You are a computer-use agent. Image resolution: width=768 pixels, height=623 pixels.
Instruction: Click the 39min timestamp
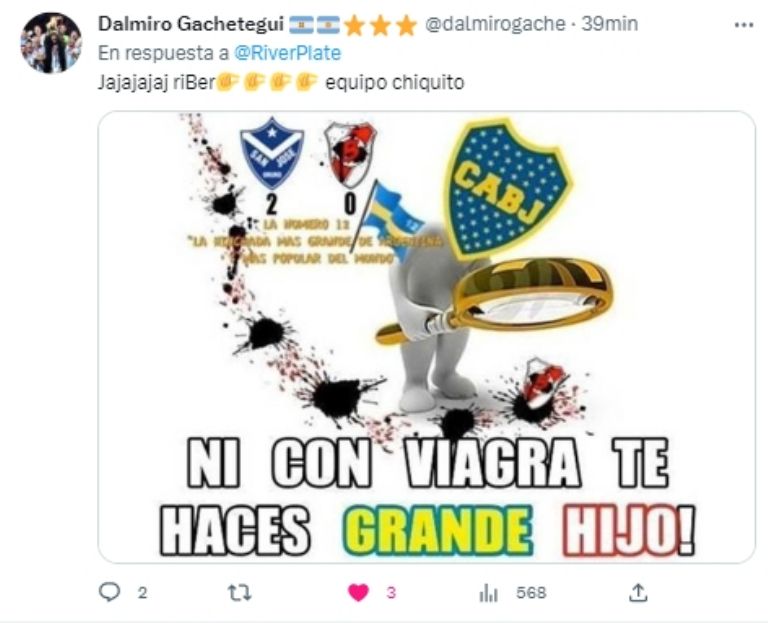click(x=609, y=24)
